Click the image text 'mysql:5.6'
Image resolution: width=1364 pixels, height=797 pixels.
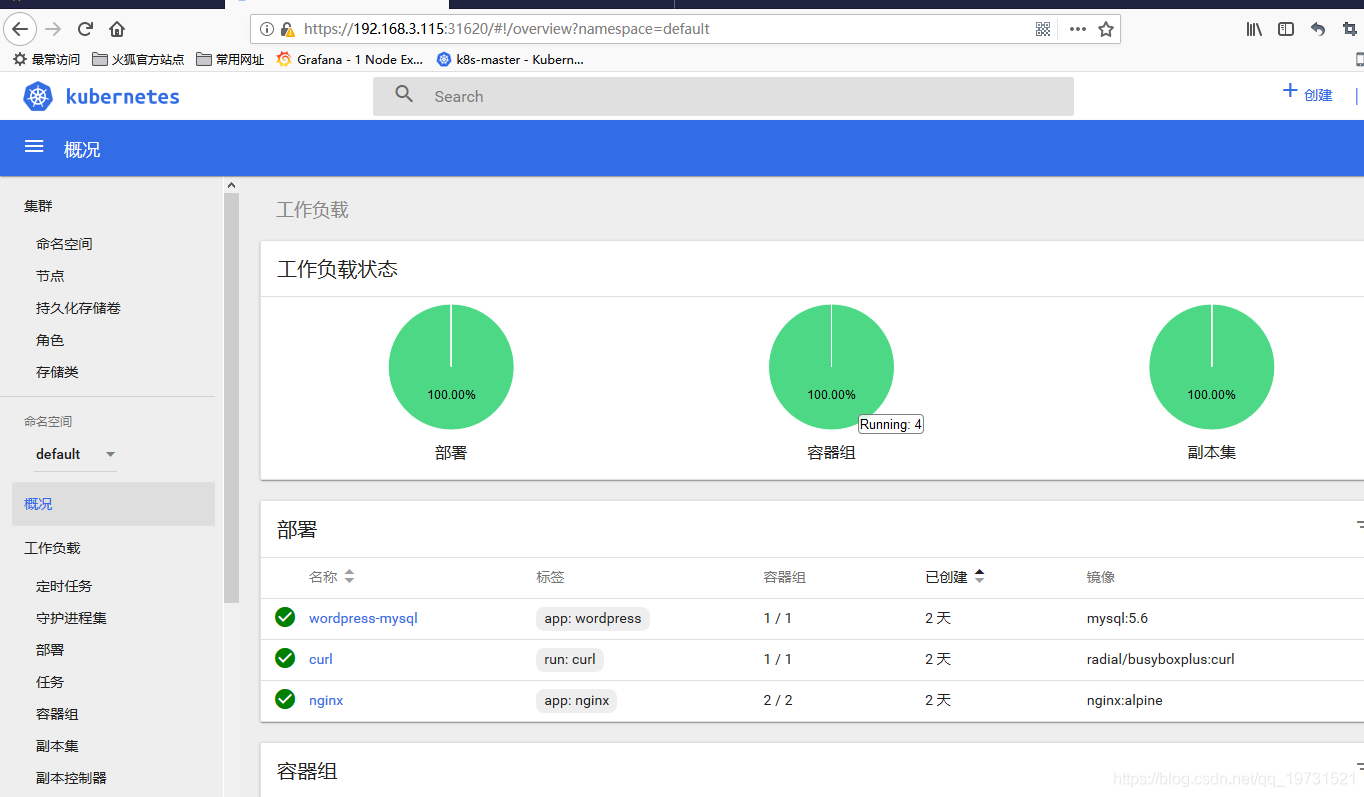[x=1117, y=618]
